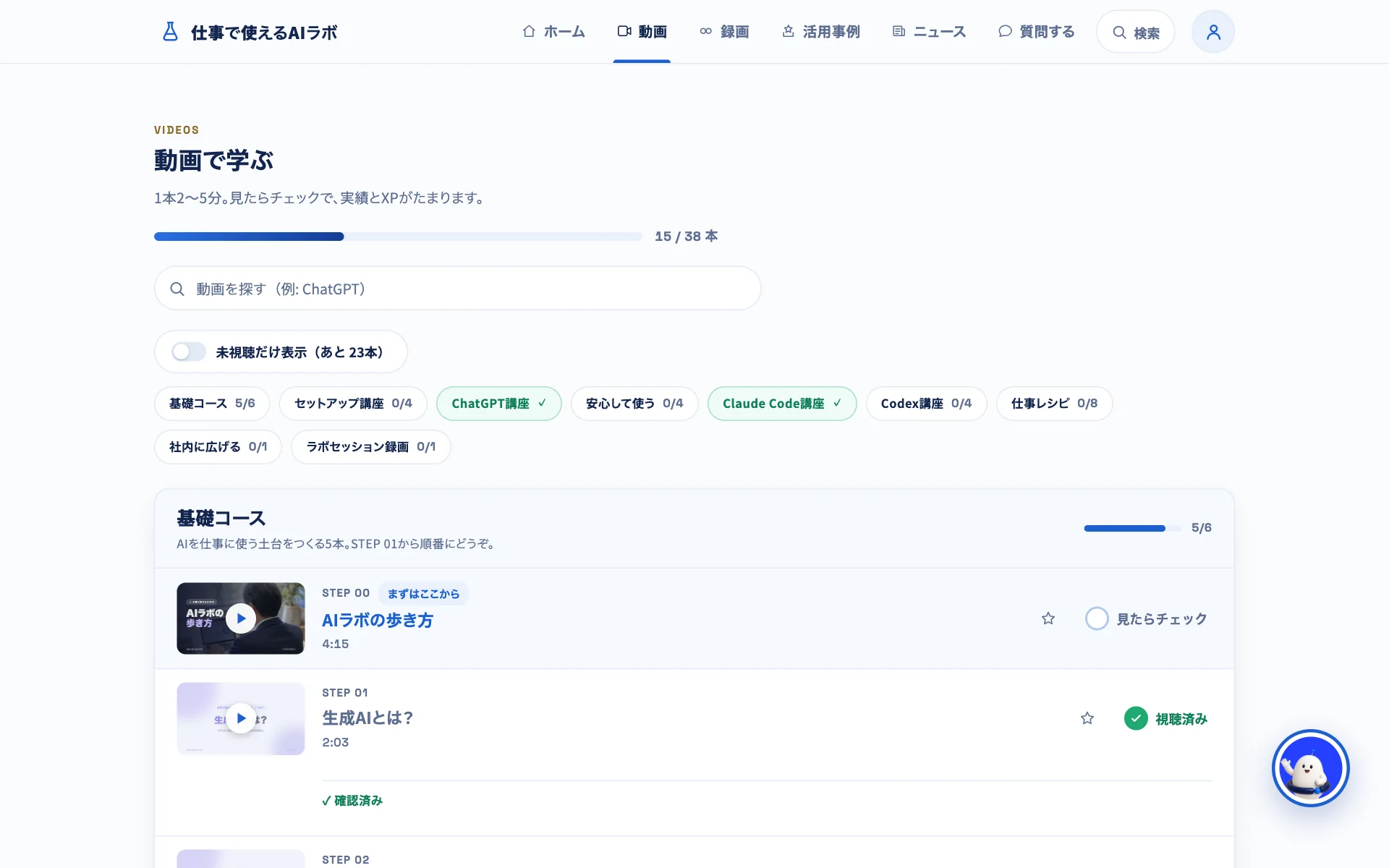The height and width of the screenshot is (868, 1389).
Task: Filter by 基礎コース 5/6 chip
Action: pyautogui.click(x=212, y=403)
